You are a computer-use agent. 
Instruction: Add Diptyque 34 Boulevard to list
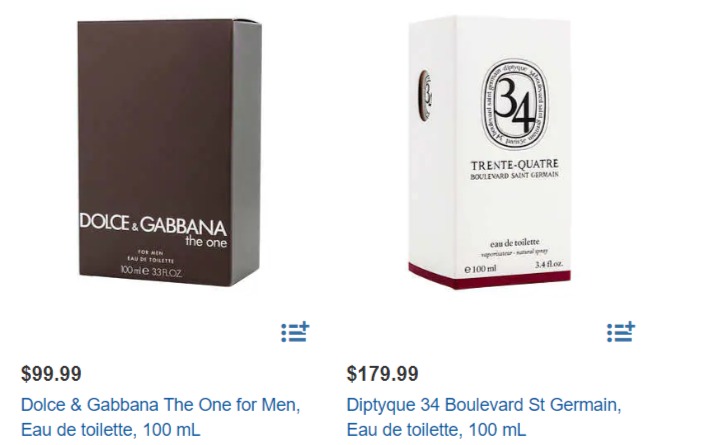coord(621,332)
